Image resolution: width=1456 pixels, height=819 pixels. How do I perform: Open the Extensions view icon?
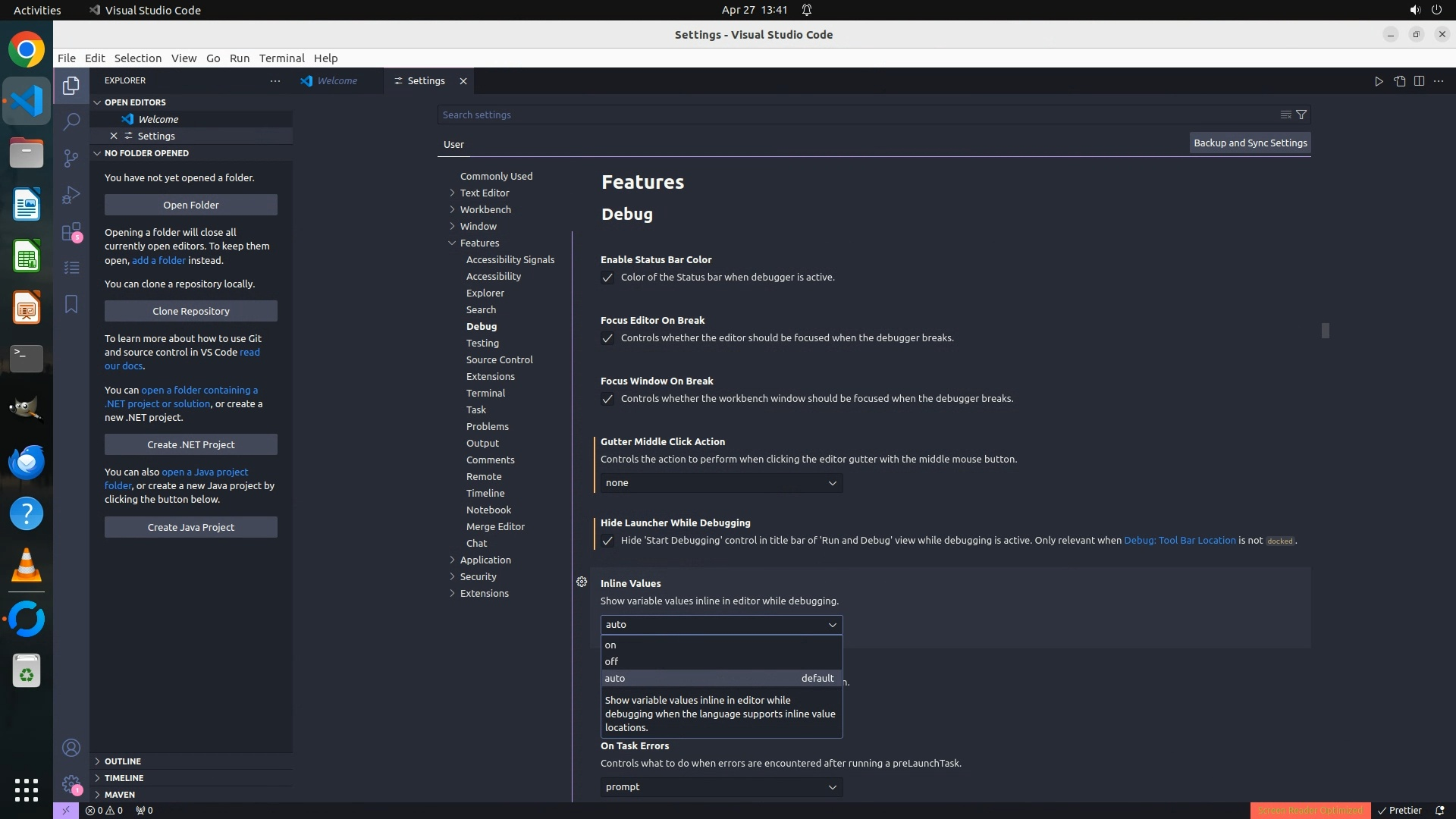click(71, 231)
